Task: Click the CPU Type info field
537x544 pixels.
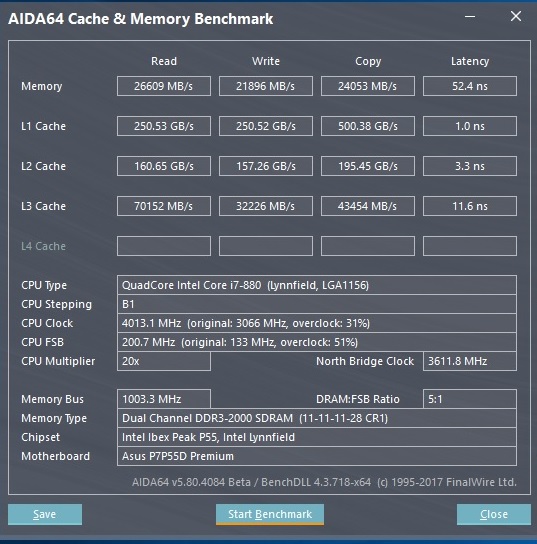Action: click(x=317, y=285)
